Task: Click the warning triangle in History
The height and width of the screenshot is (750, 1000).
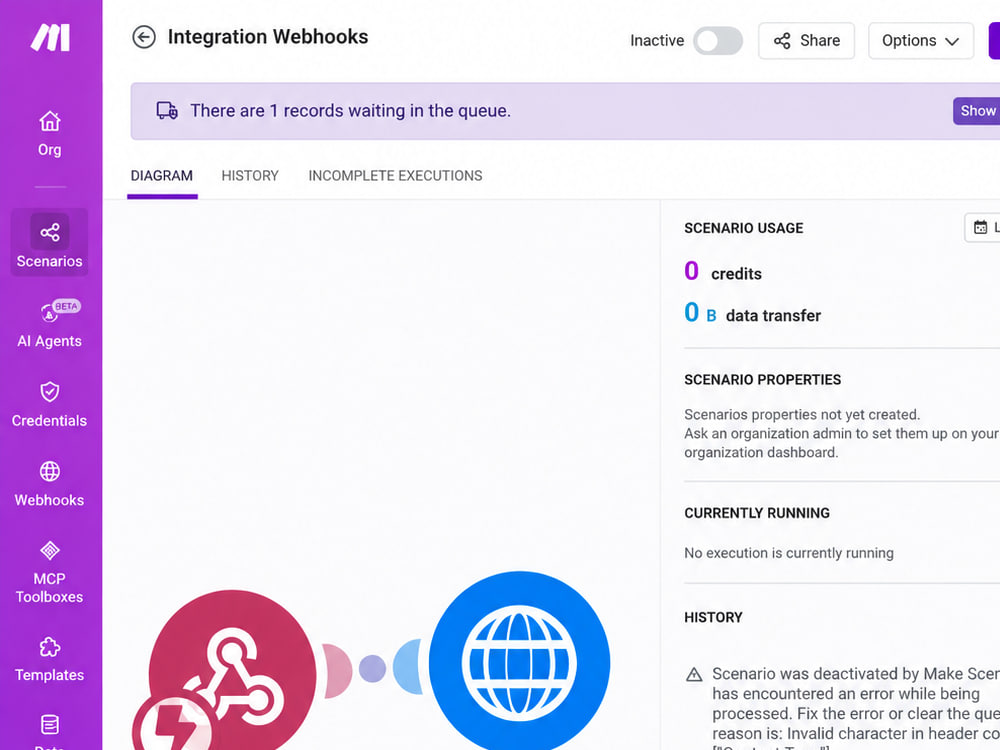Action: coord(694,675)
